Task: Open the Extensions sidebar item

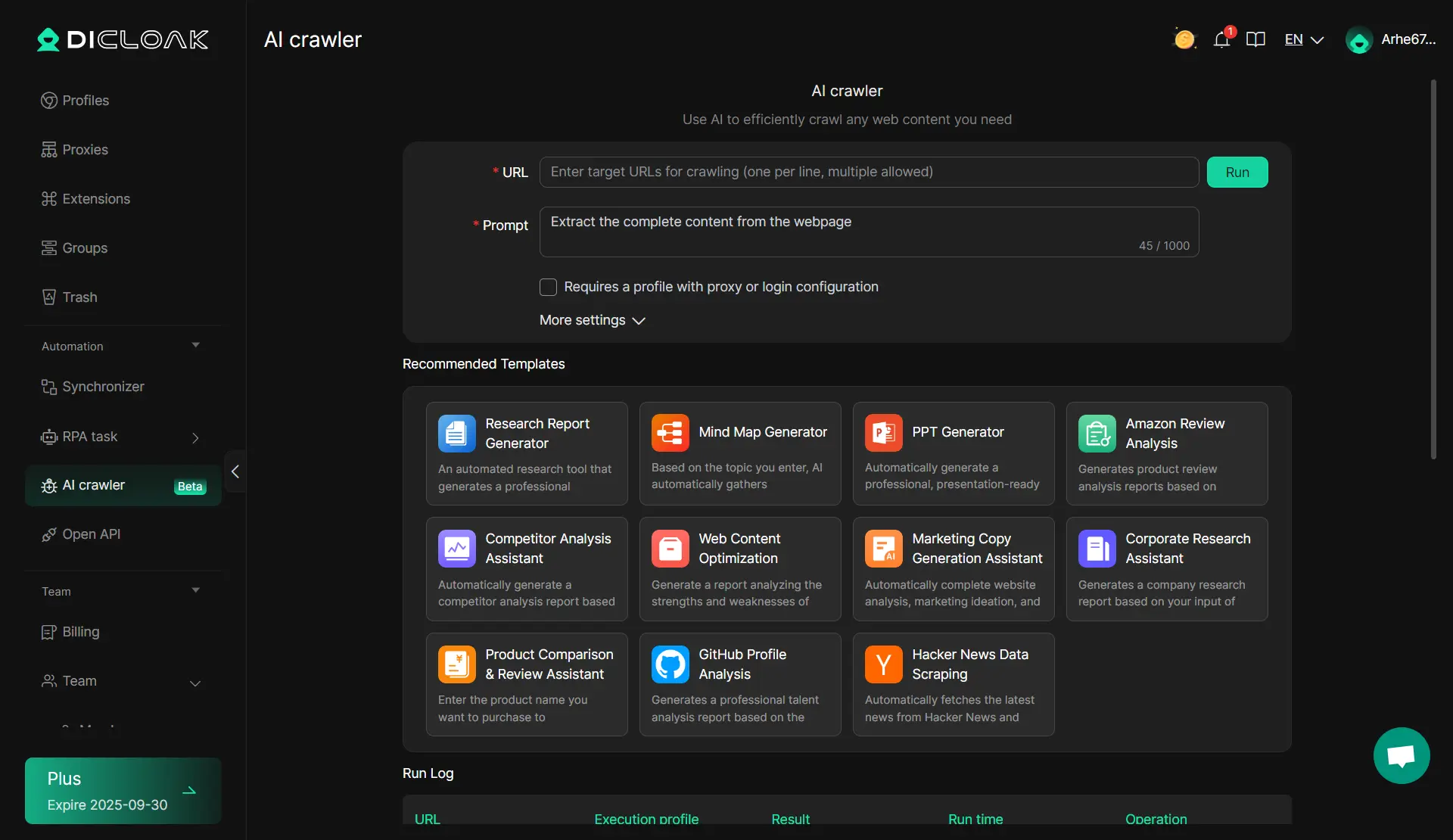Action: pyautogui.click(x=95, y=199)
